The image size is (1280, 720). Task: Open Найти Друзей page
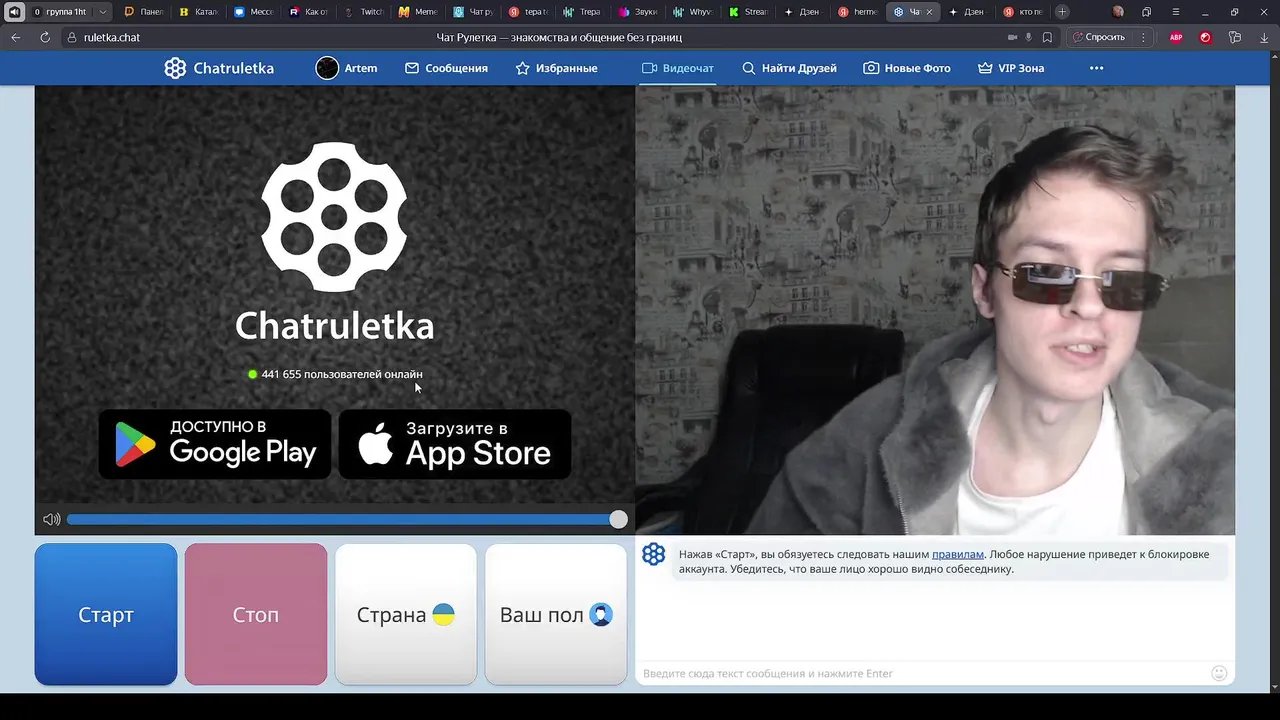pyautogui.click(x=789, y=68)
